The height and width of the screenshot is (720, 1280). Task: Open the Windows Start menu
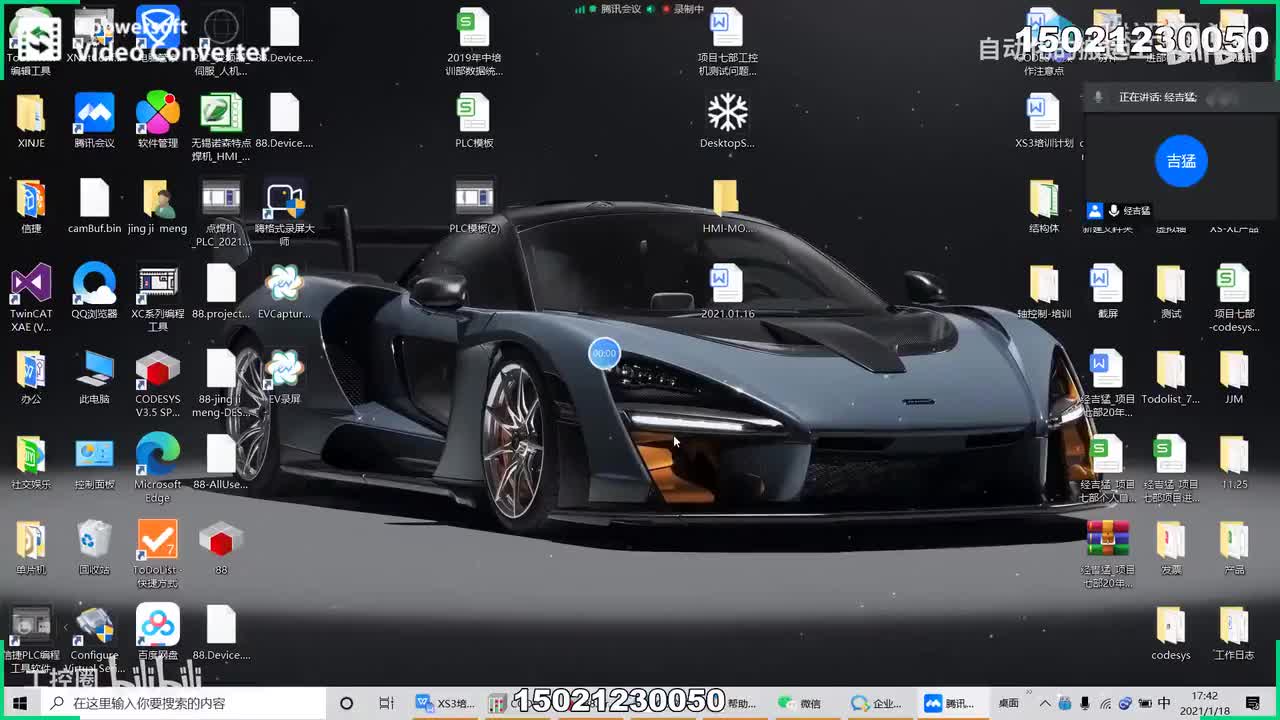(x=19, y=703)
